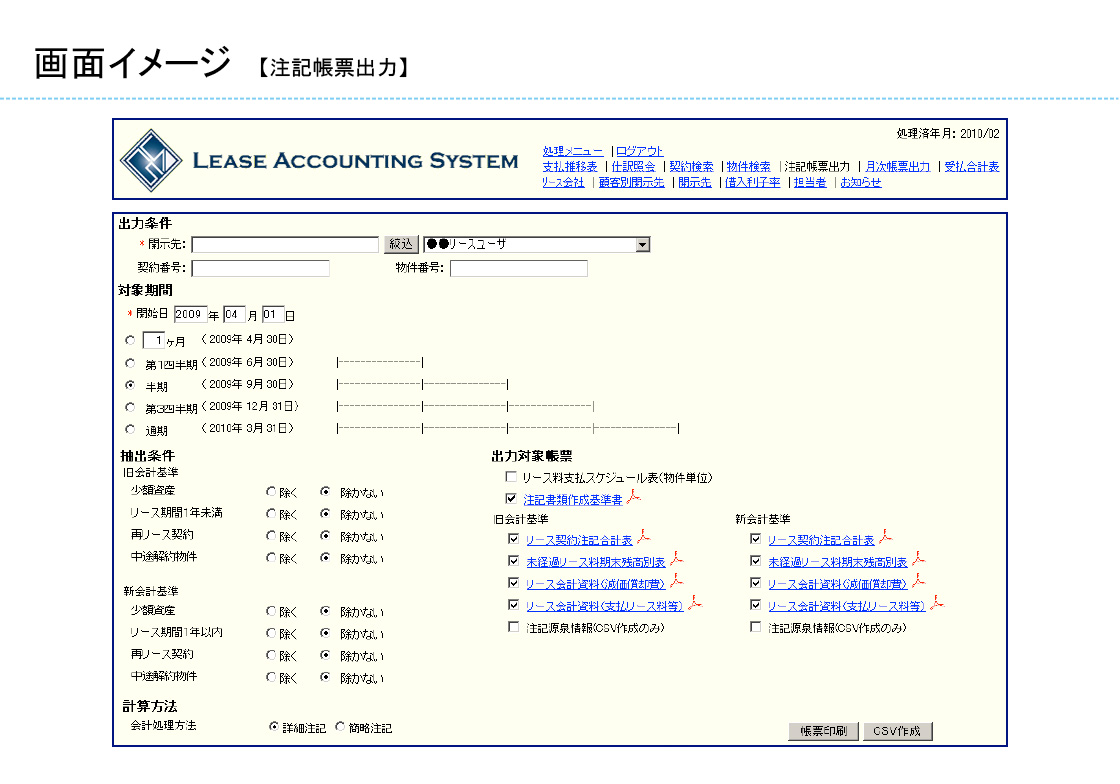
Task: Go to 物件検索 page
Action: [749, 166]
